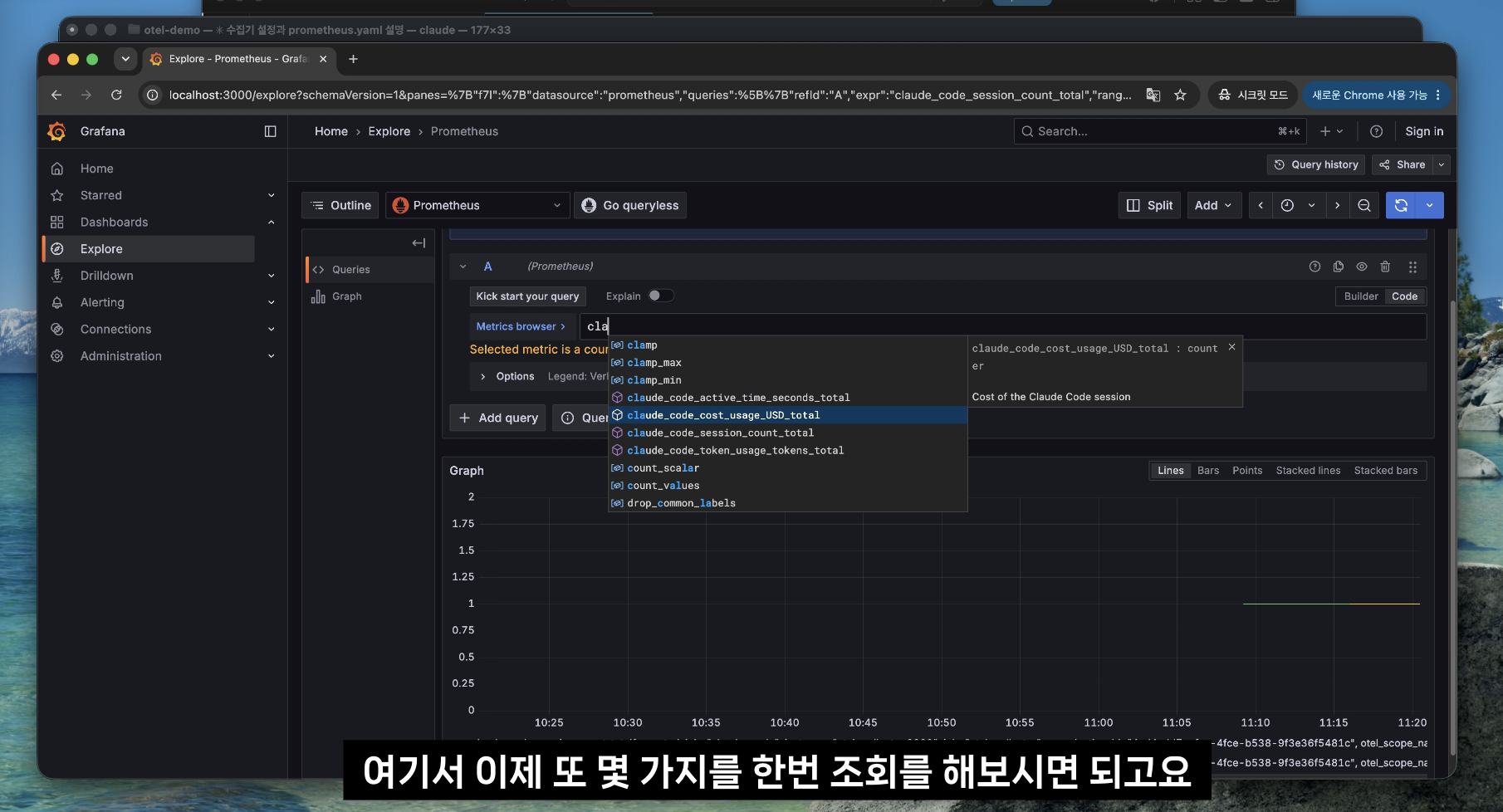This screenshot has width=1503, height=812.
Task: Go to Explore breadcrumb
Action: click(x=389, y=131)
